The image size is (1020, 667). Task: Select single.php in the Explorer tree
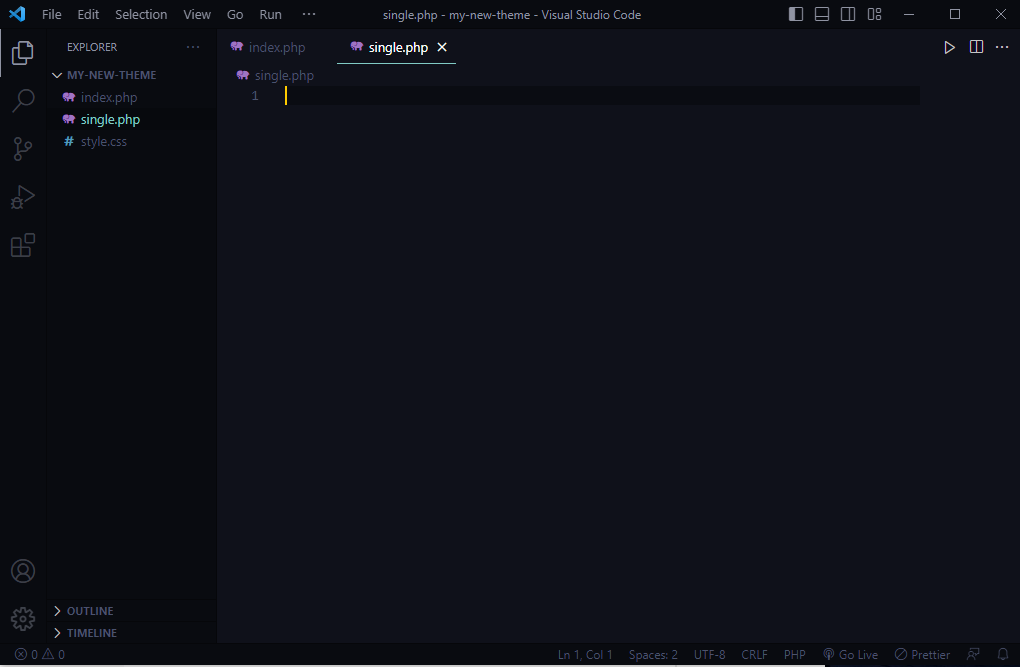click(132, 120)
